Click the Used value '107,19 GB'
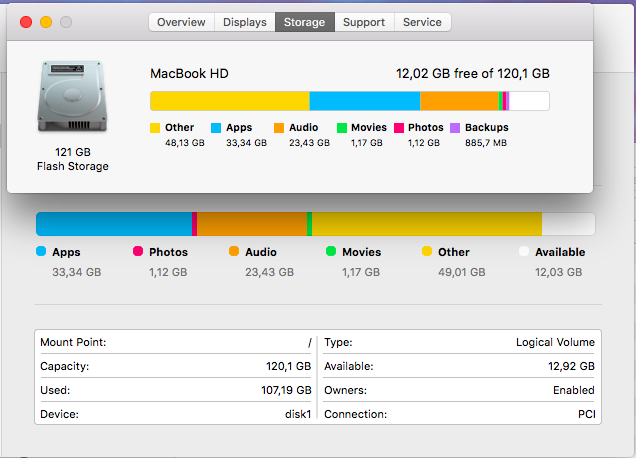Image resolution: width=636 pixels, height=458 pixels. coord(286,390)
